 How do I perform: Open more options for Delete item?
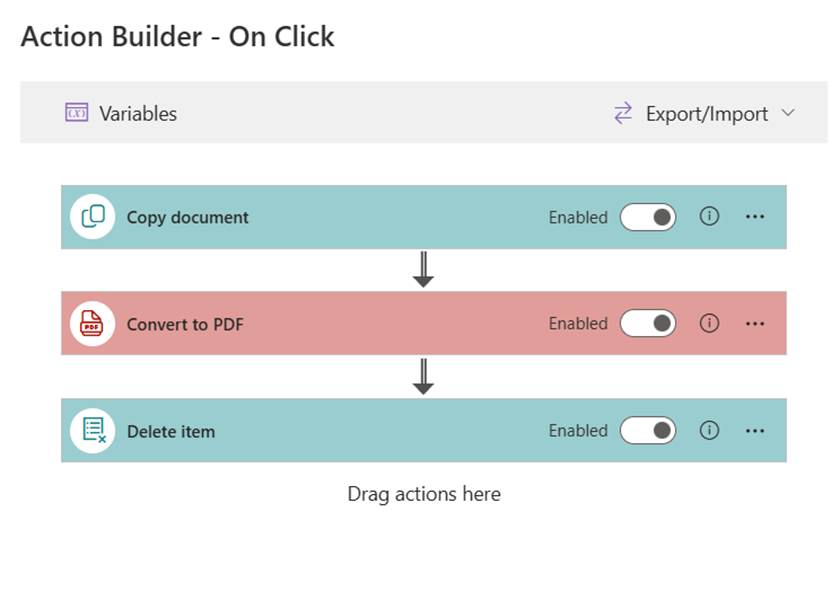click(755, 430)
